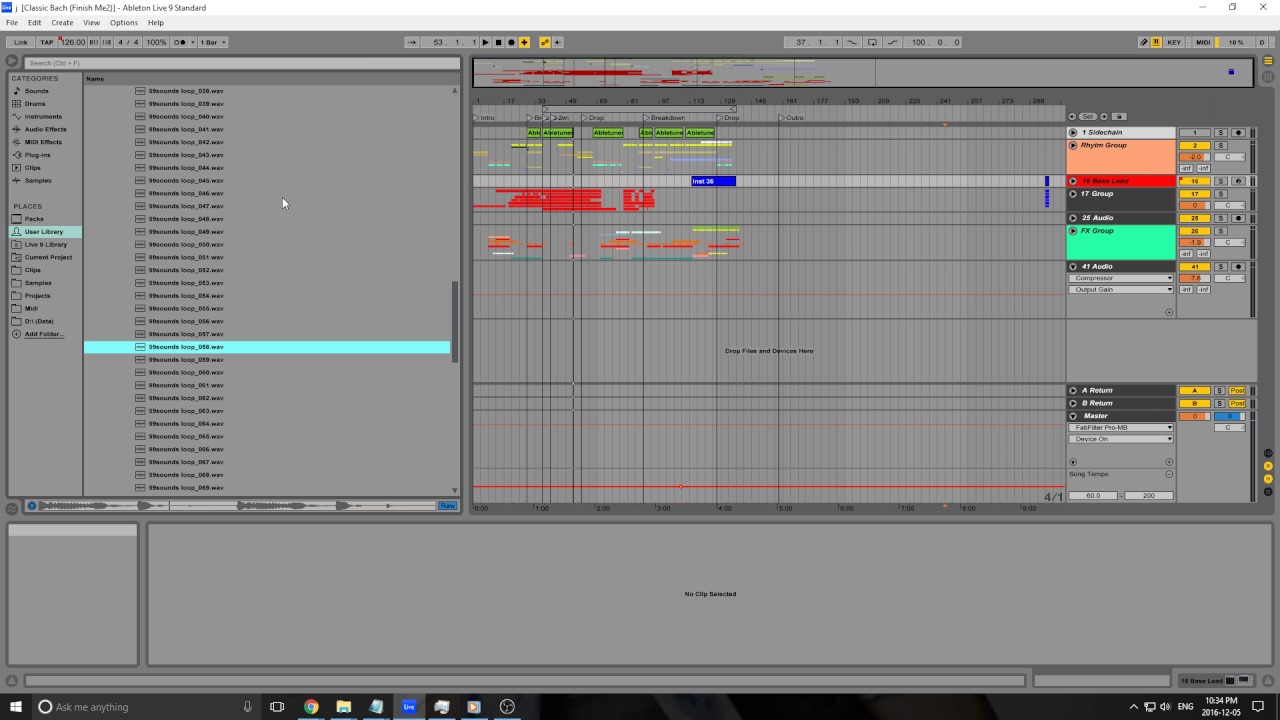Select Drums category in browser
Image resolution: width=1280 pixels, height=720 pixels.
pyautogui.click(x=35, y=104)
